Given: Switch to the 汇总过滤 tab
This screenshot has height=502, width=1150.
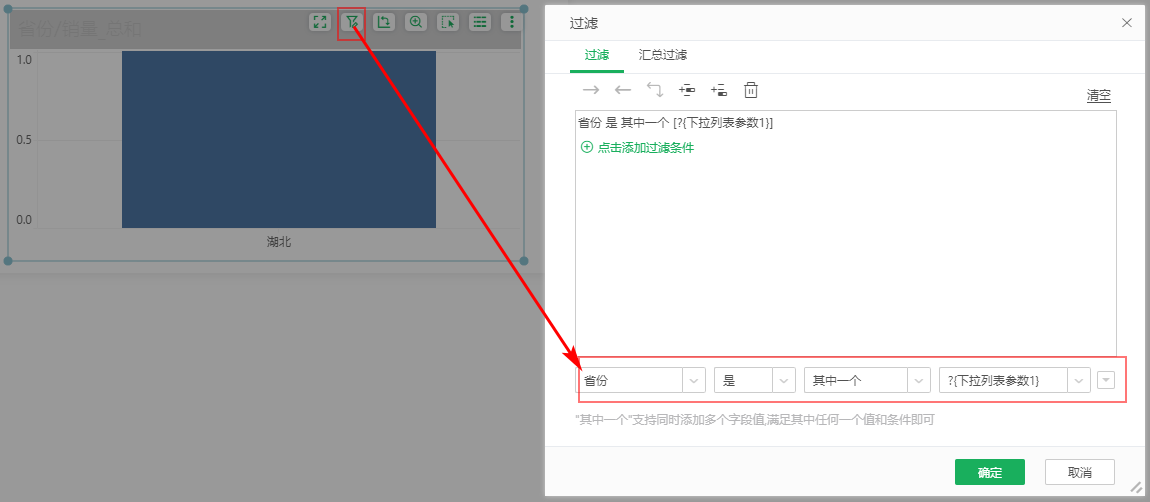Looking at the screenshot, I should pyautogui.click(x=663, y=55).
